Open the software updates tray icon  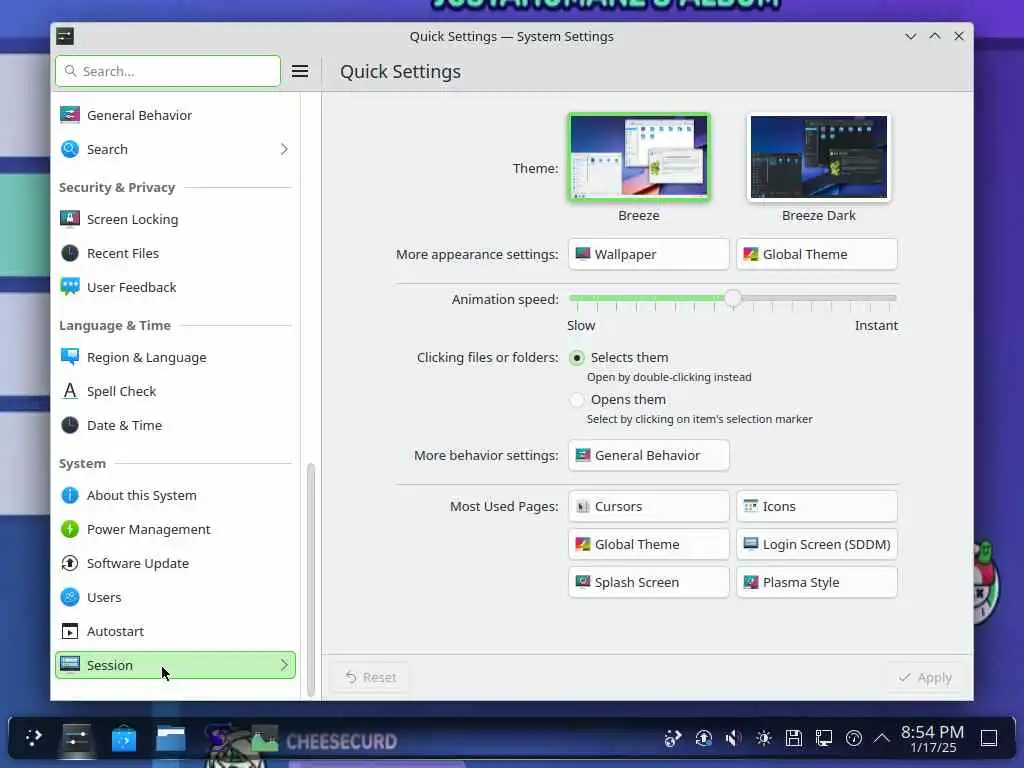click(x=703, y=738)
